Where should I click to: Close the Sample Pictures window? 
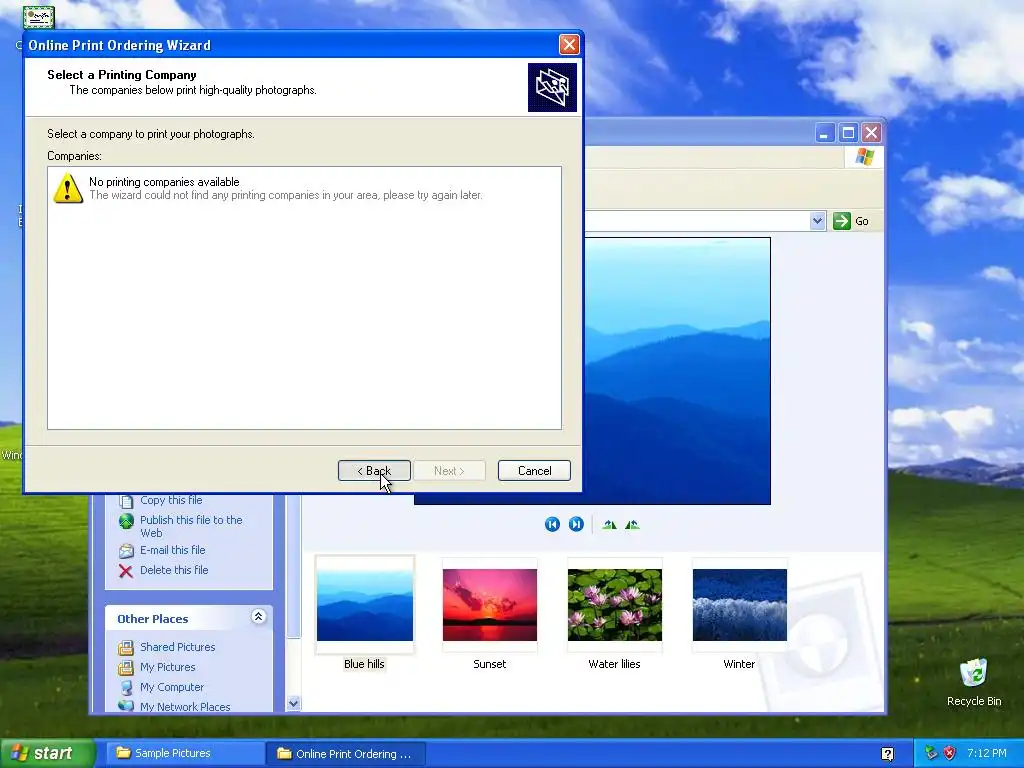coord(871,133)
